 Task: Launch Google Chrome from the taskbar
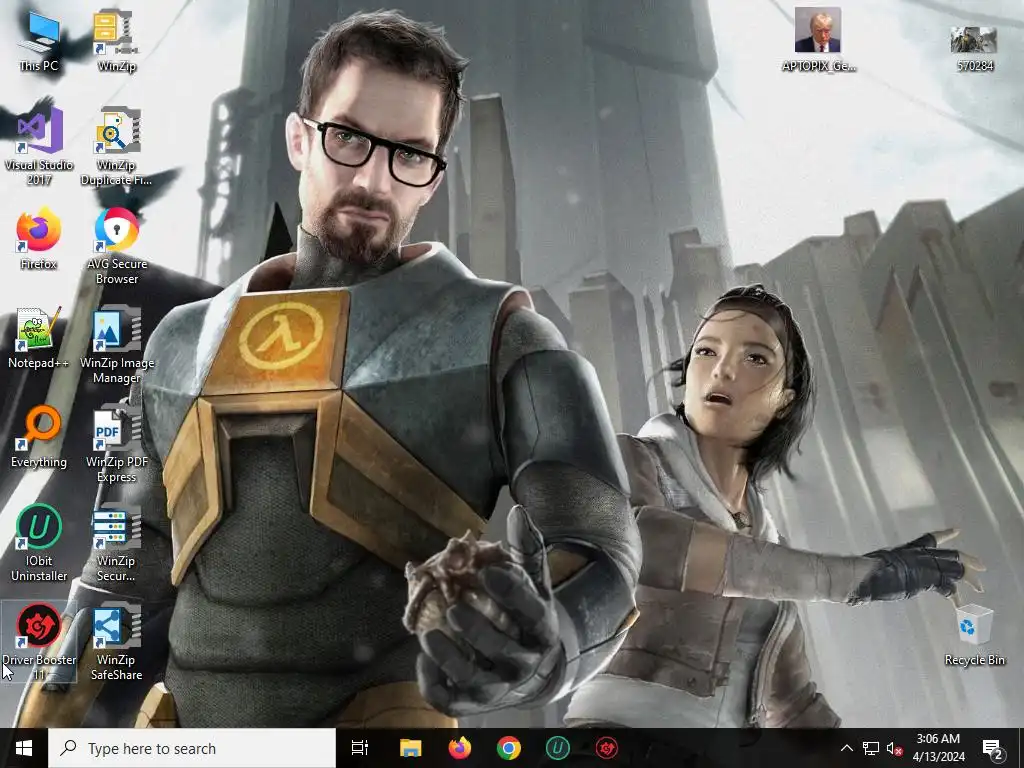pyautogui.click(x=509, y=748)
